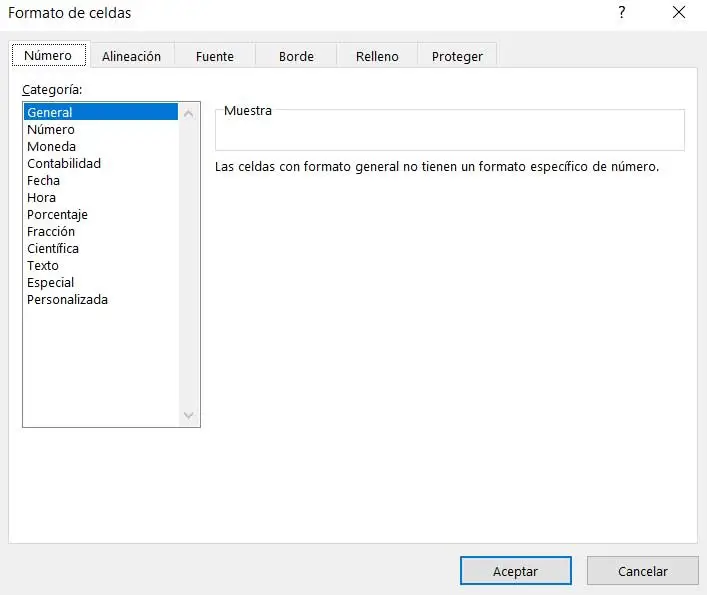The width and height of the screenshot is (707, 595).
Task: Choose the Personalizada category
Action: click(101, 299)
